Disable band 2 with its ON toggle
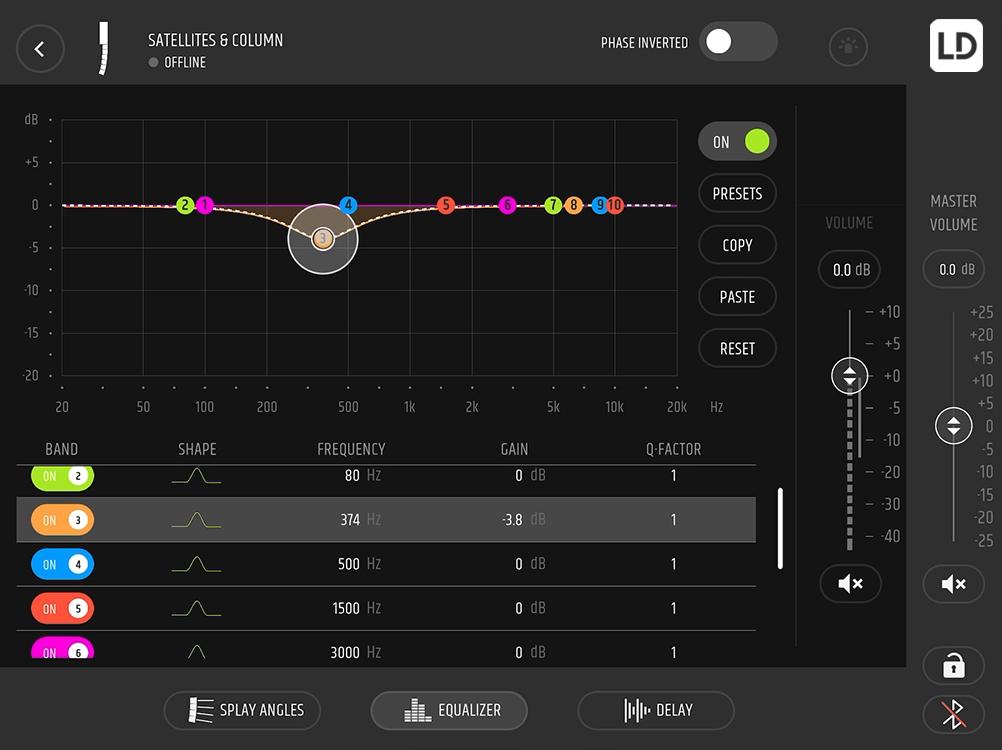Screen dimensions: 1002x750 (x=62, y=477)
